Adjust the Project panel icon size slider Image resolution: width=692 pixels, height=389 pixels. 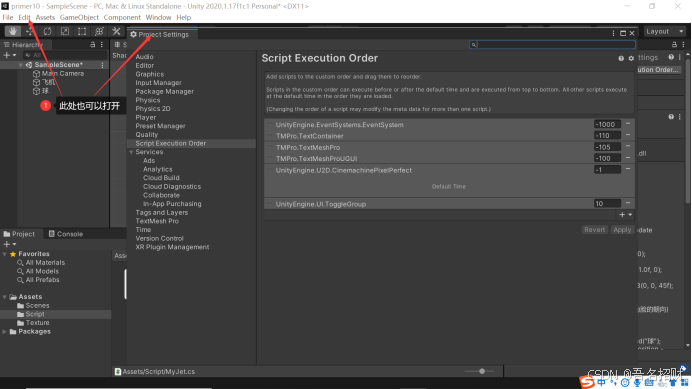tap(482, 371)
